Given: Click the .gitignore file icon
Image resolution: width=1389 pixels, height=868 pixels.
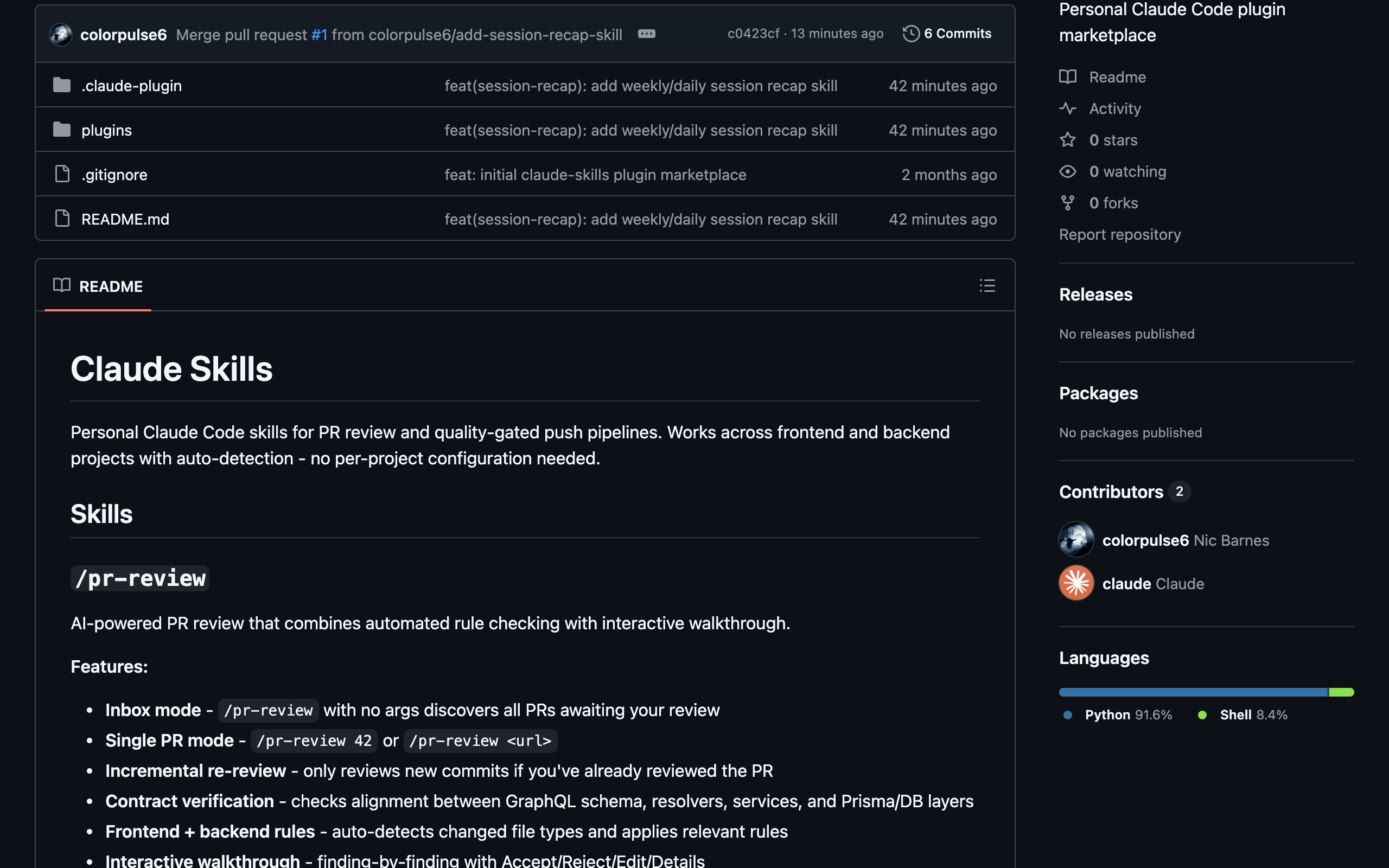Looking at the screenshot, I should 62,174.
